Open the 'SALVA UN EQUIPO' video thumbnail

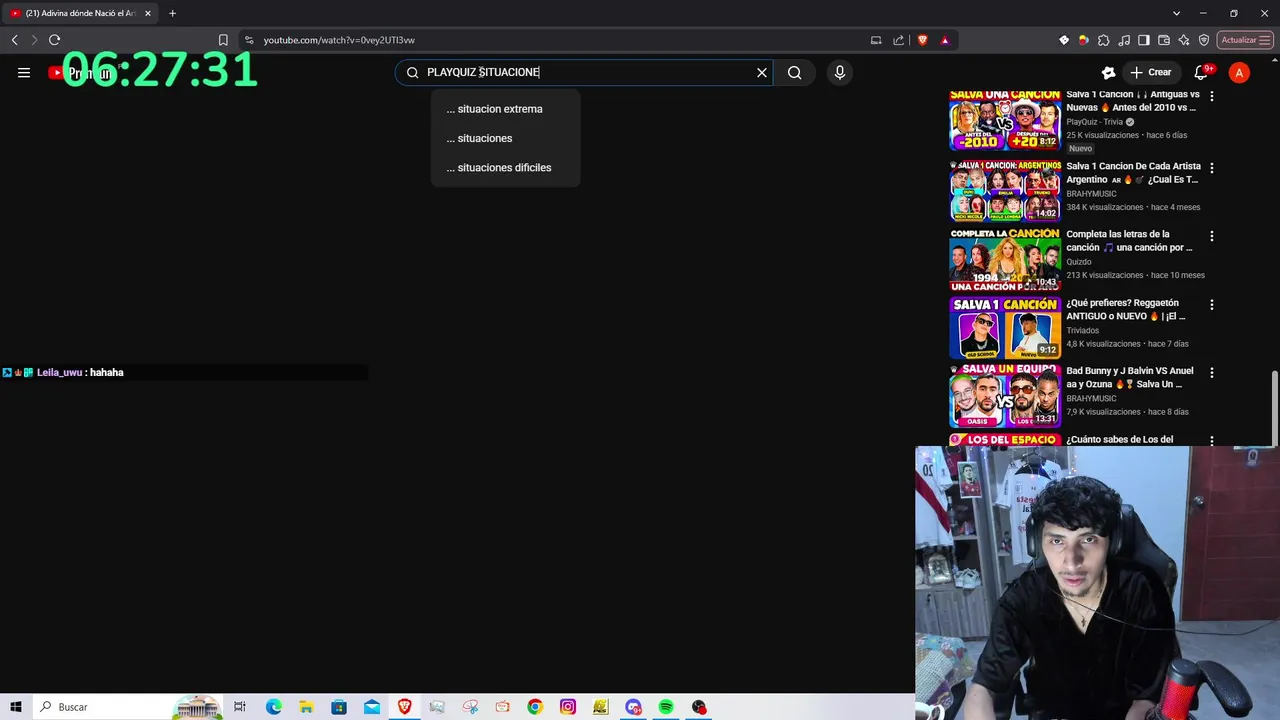(1004, 396)
